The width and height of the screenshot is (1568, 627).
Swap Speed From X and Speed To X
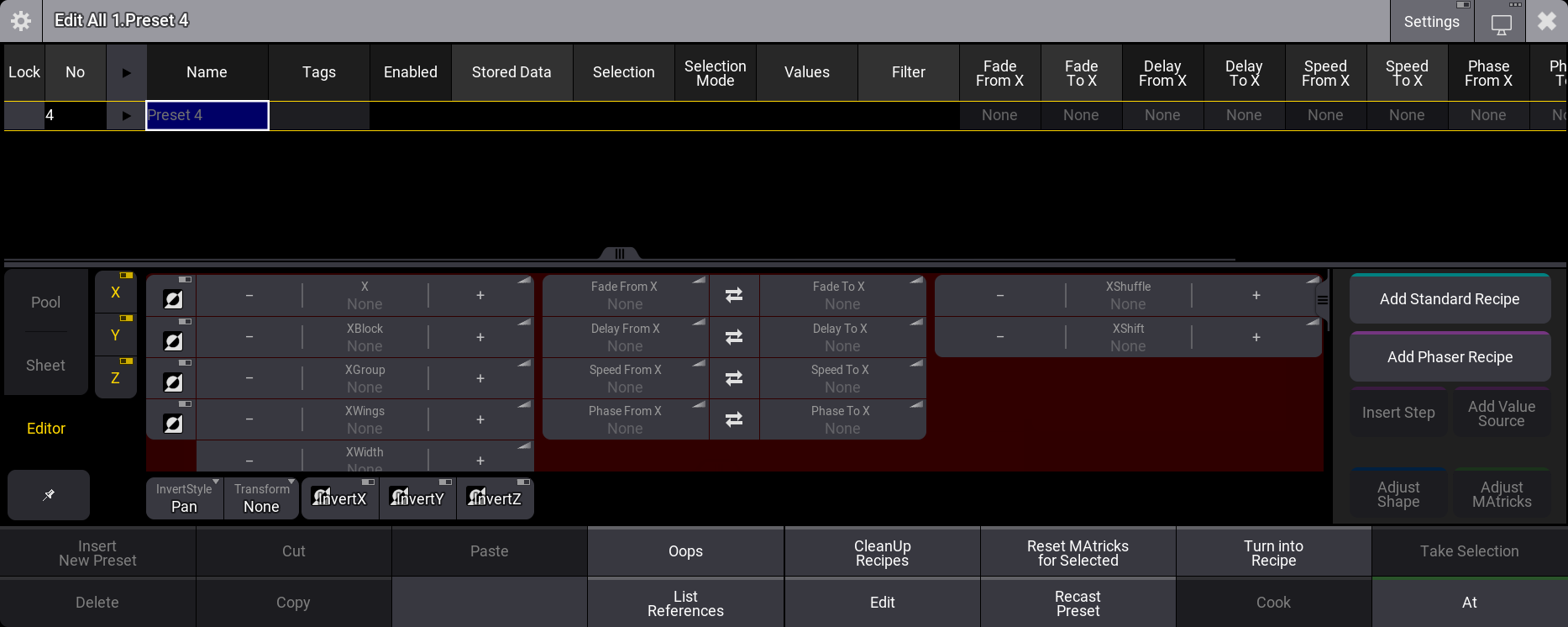pyautogui.click(x=734, y=378)
